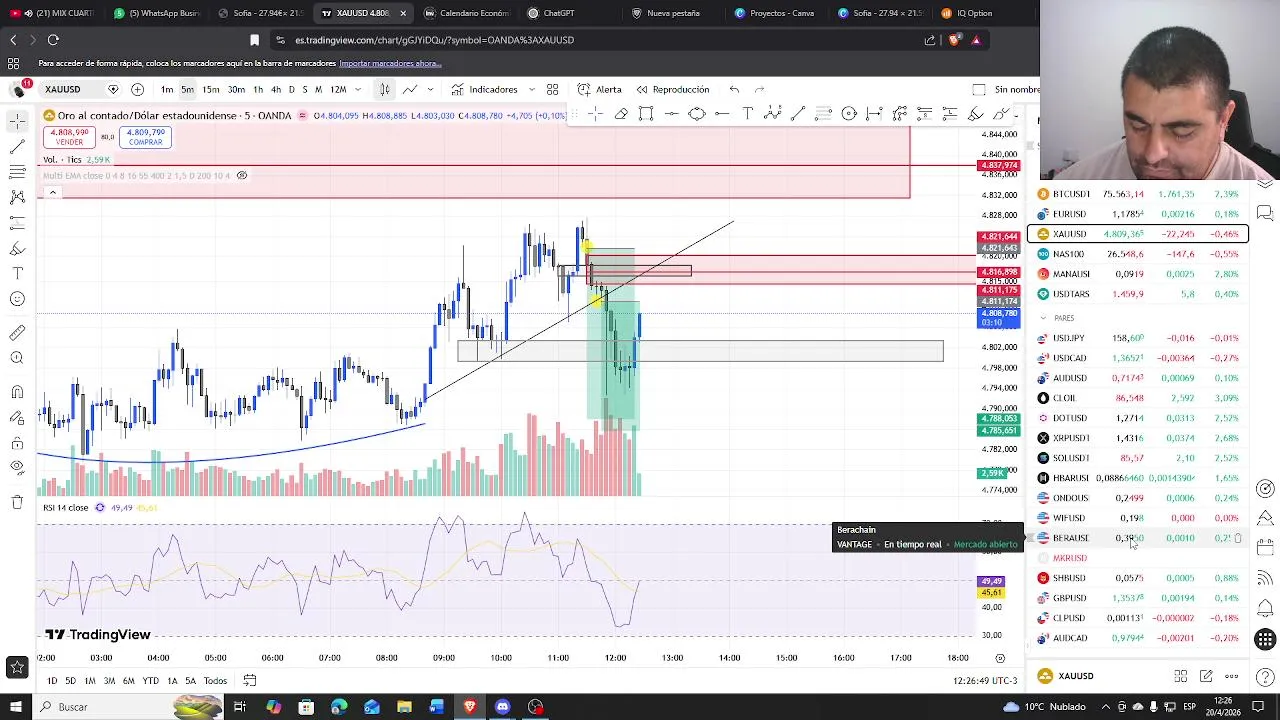
Task: Collapse the PARES watchlist section
Action: pyautogui.click(x=1043, y=318)
